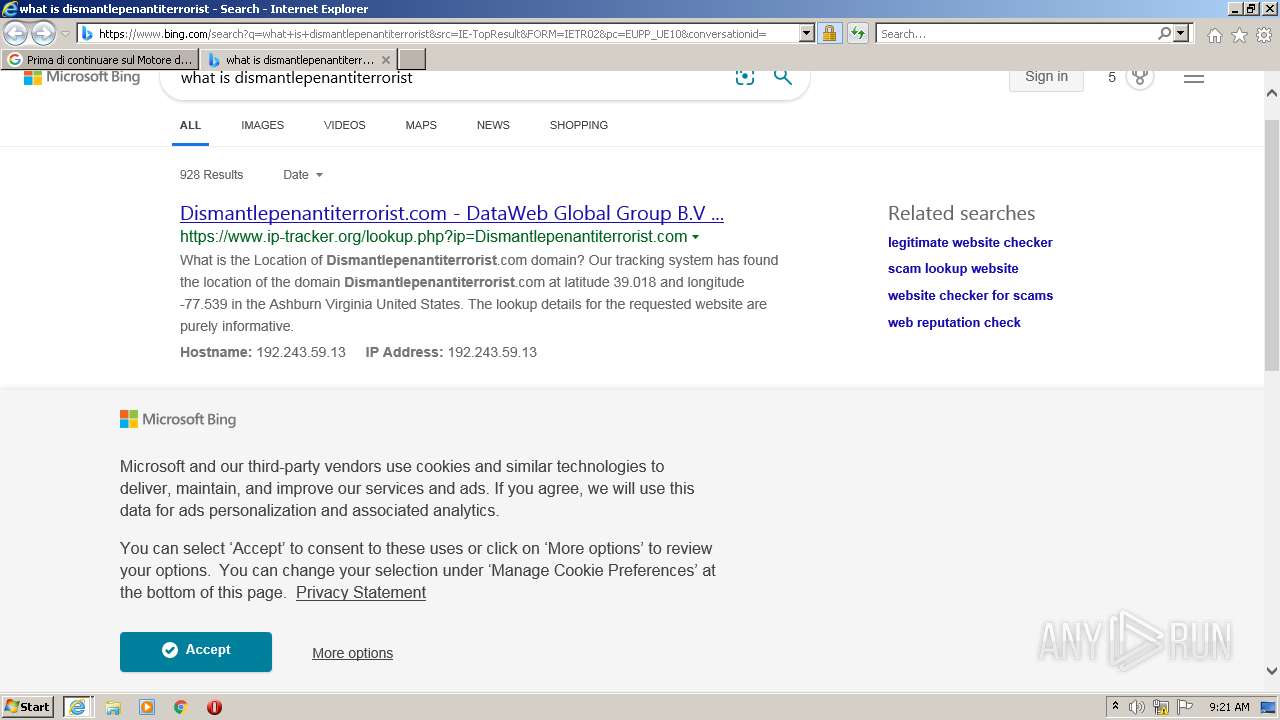Click the security lock icon

pos(829,33)
